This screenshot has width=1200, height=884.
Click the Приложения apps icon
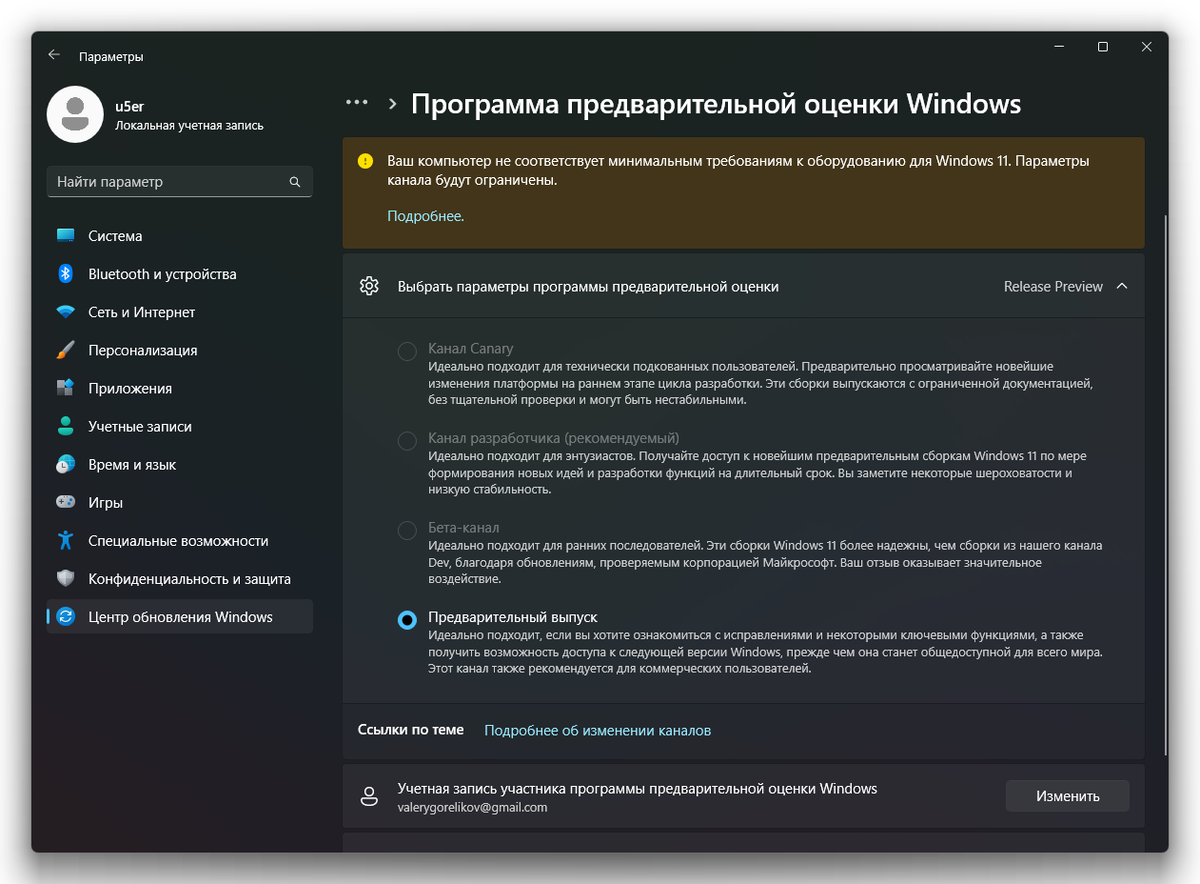click(66, 388)
